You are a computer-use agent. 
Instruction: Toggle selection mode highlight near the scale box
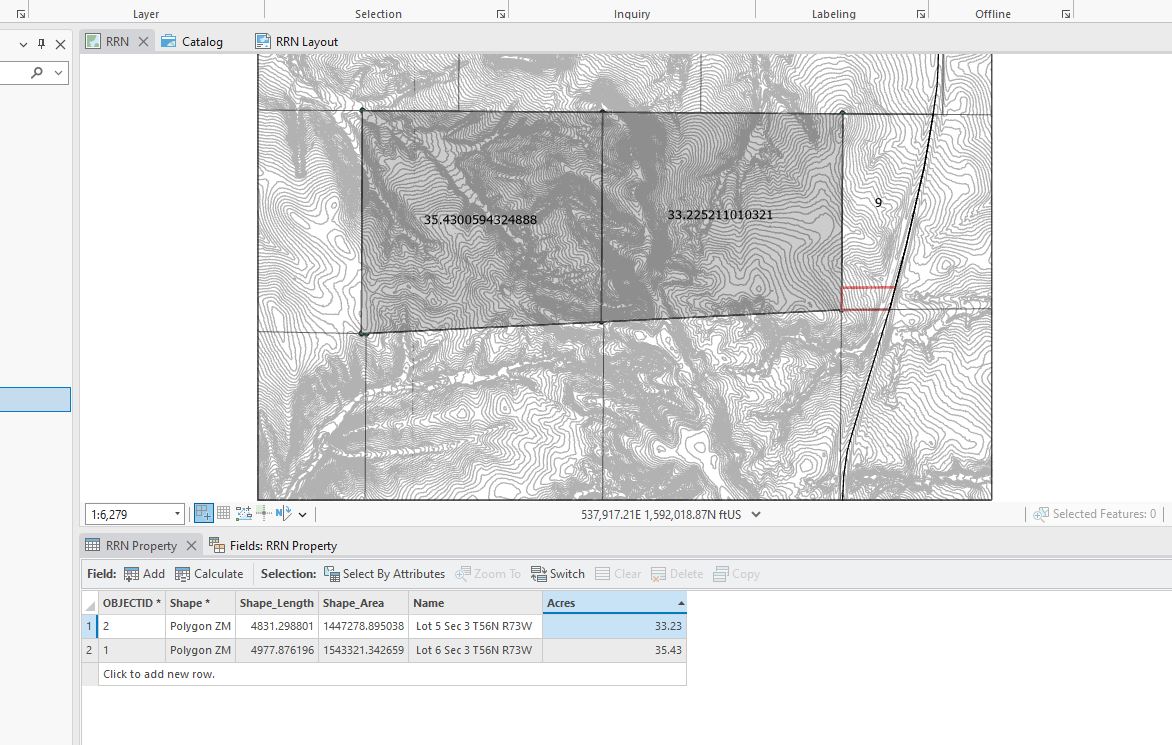[204, 513]
